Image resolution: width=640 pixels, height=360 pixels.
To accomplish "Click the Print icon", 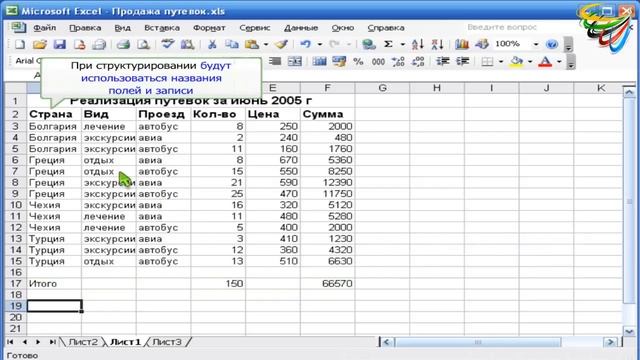I will tap(123, 44).
